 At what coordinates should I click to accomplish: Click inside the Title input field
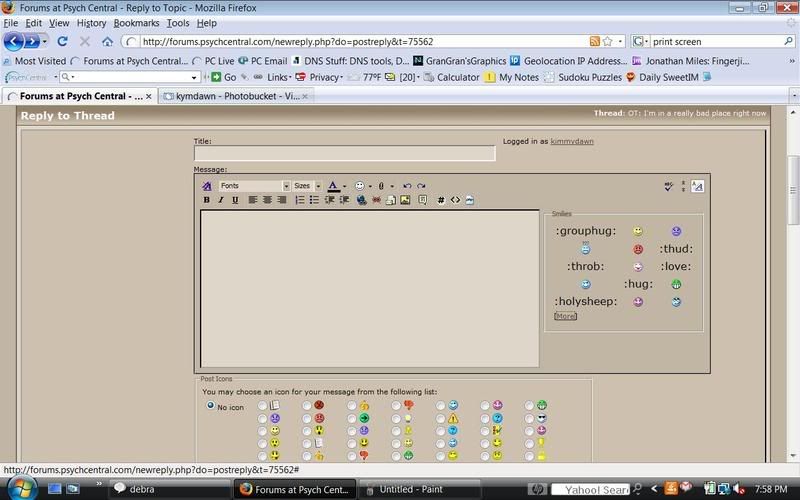pos(344,153)
